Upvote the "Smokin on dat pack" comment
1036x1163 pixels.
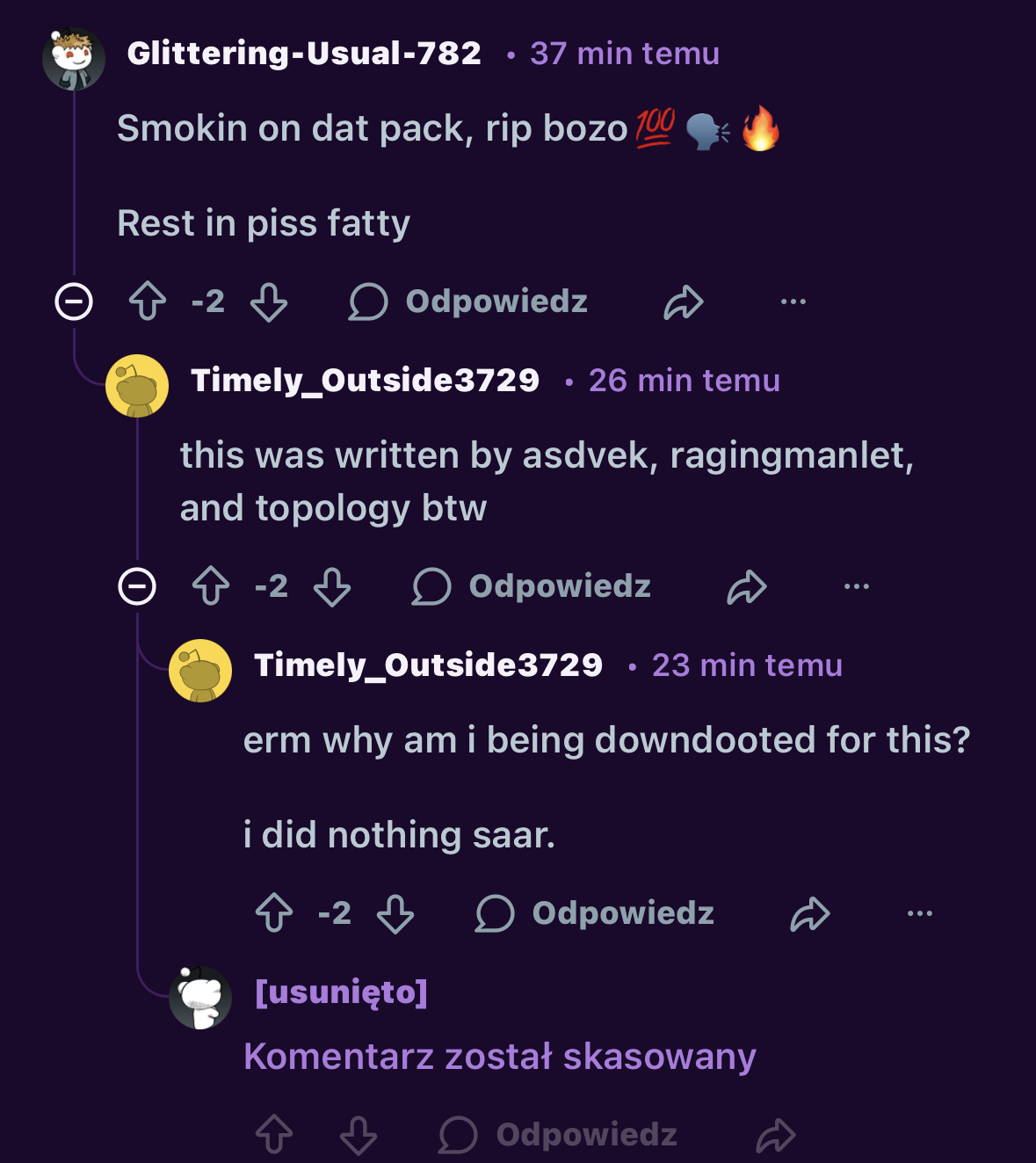(x=149, y=302)
